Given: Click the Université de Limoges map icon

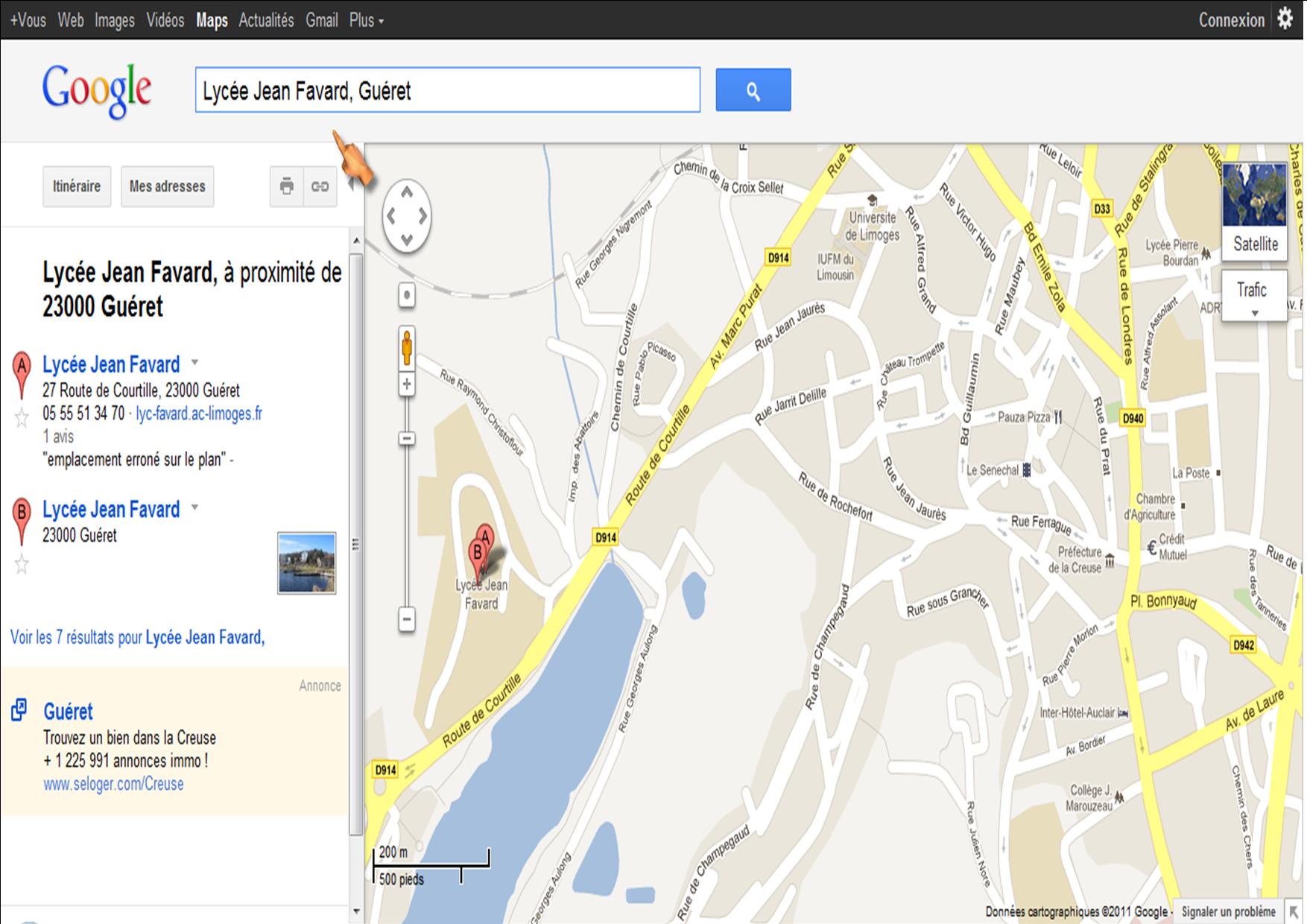Looking at the screenshot, I should [871, 200].
